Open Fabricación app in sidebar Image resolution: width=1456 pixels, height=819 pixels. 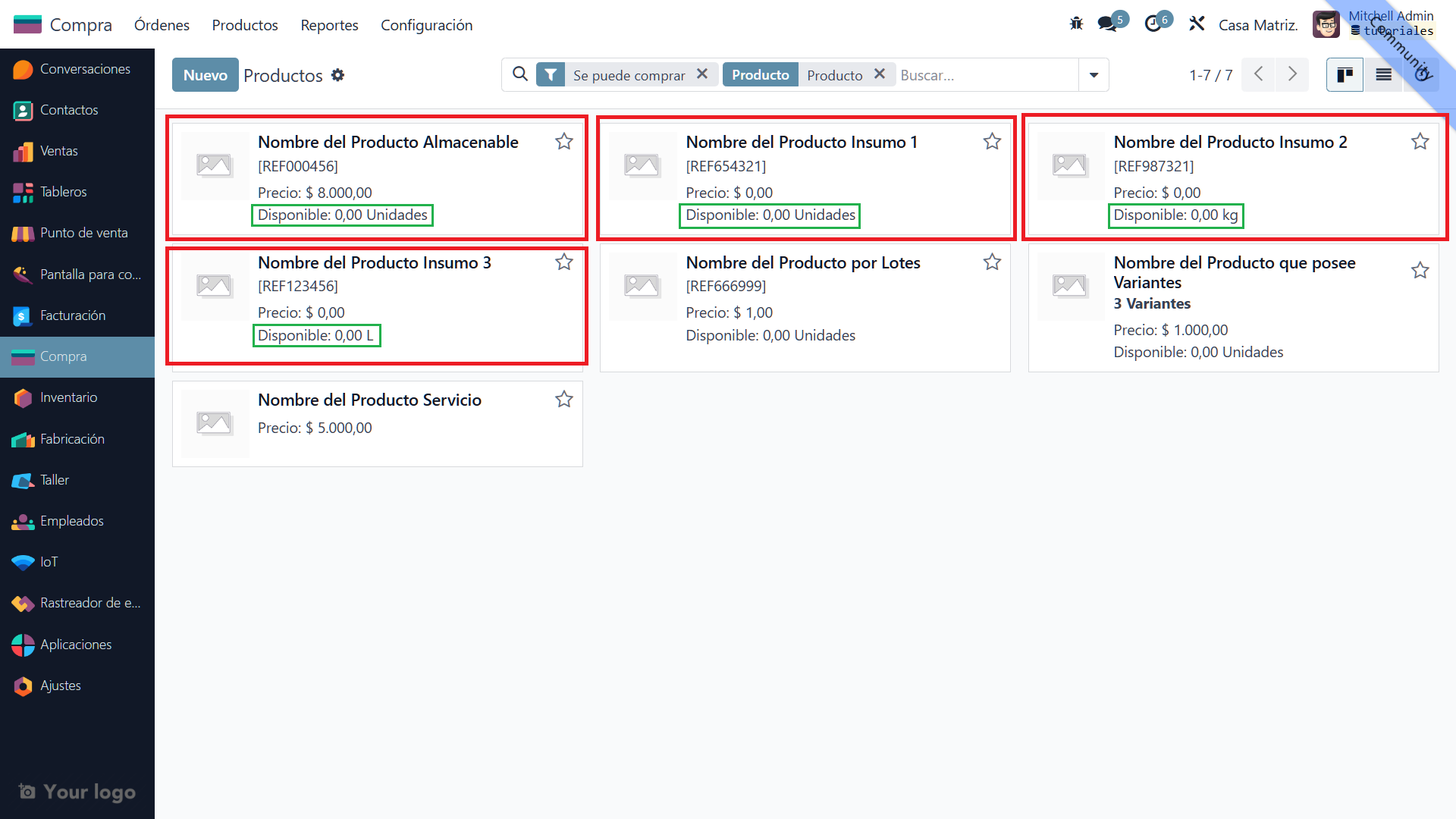(72, 439)
